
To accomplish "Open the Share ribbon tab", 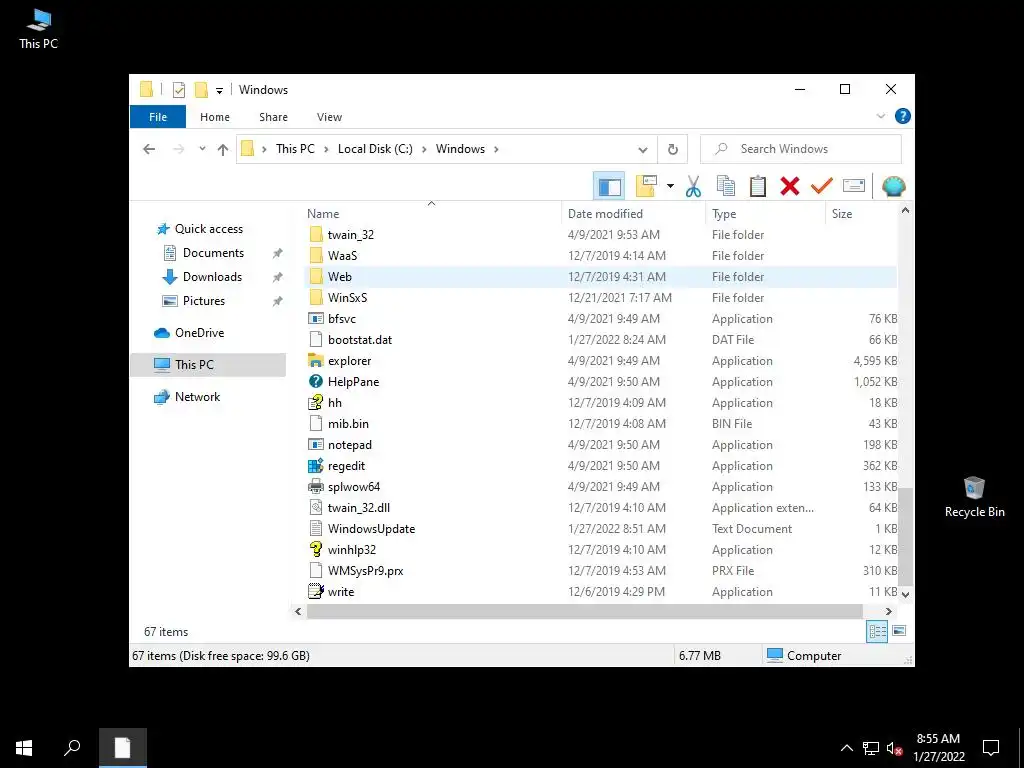I will tap(273, 117).
